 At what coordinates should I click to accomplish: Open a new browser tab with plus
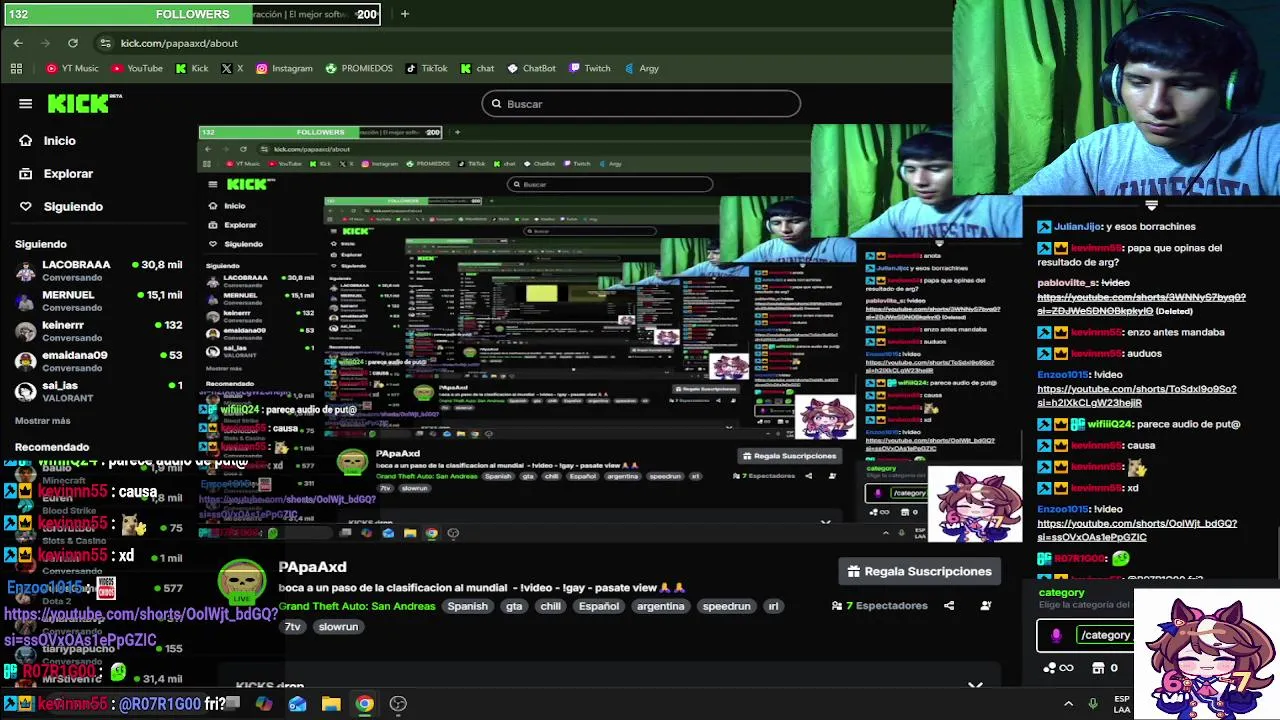coord(404,14)
